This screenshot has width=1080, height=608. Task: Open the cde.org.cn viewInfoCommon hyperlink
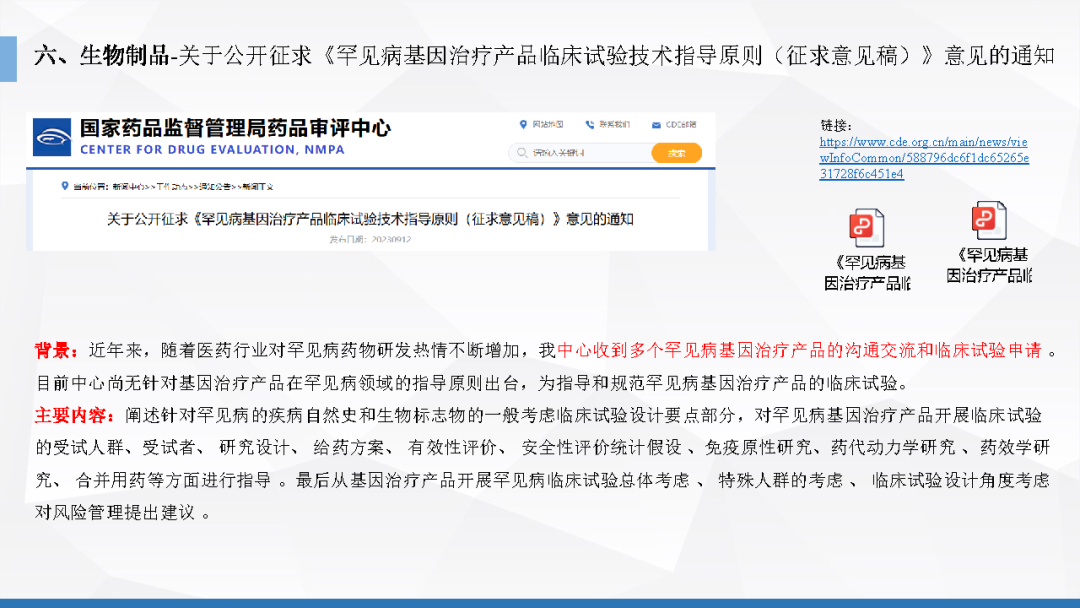coord(923,158)
